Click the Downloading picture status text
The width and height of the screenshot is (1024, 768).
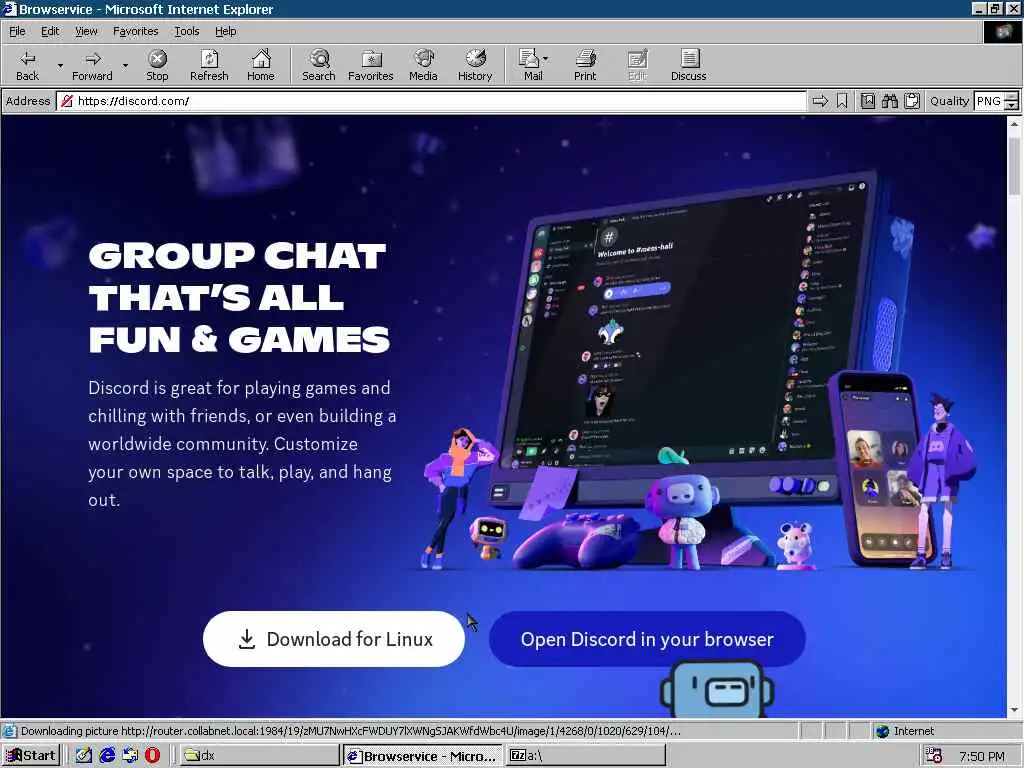pos(351,731)
